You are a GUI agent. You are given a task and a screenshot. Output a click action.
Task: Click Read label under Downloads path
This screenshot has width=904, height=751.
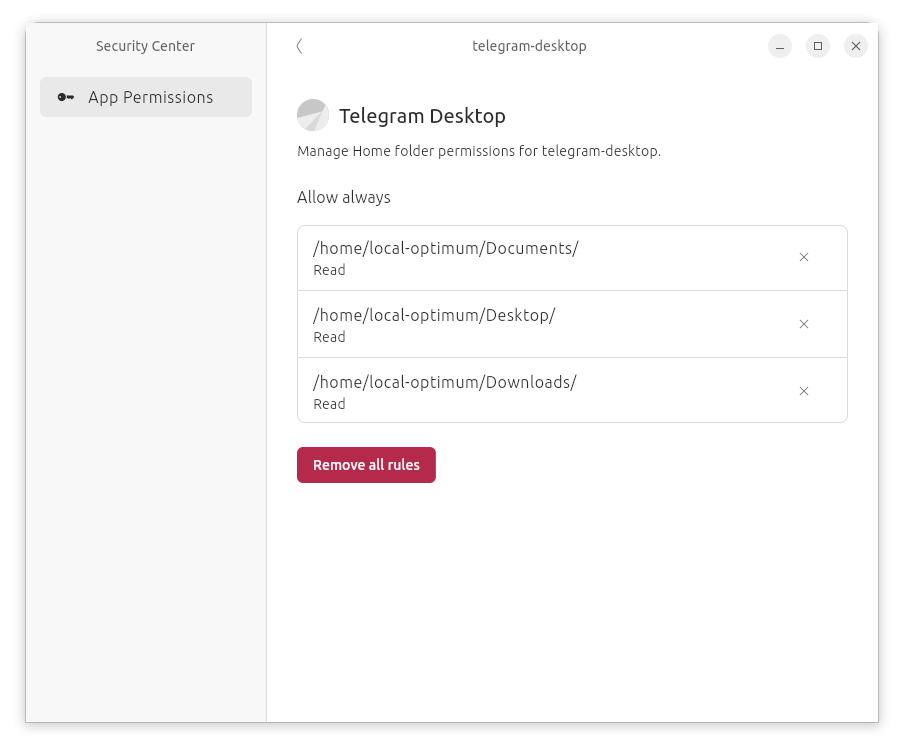pos(329,404)
